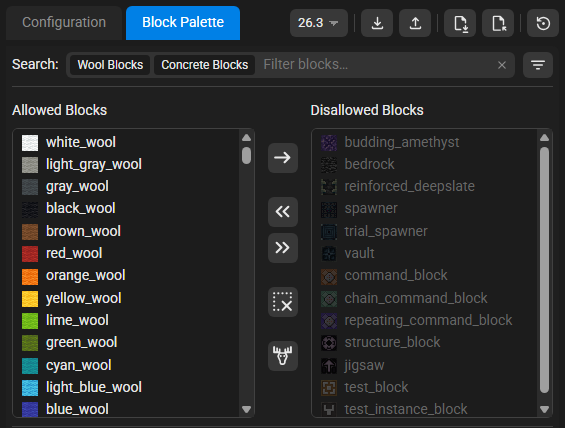The height and width of the screenshot is (428, 565).
Task: Click the reset history icon
Action: click(543, 23)
